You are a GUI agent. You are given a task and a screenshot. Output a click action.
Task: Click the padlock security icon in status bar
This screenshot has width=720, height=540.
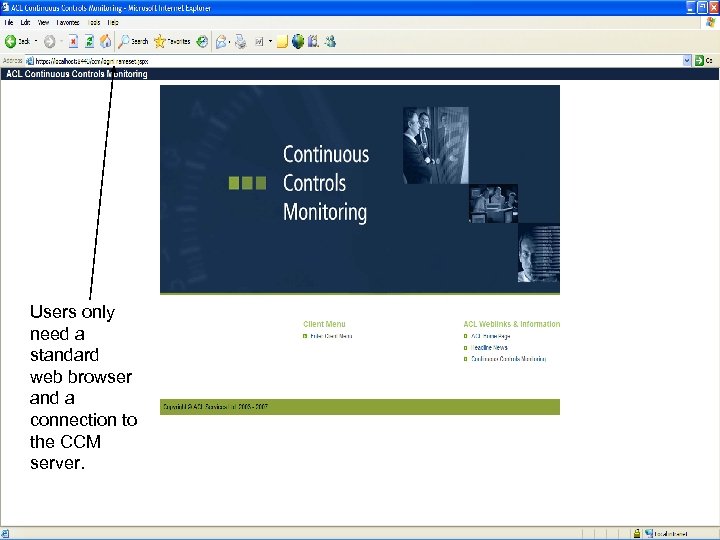coord(636,534)
